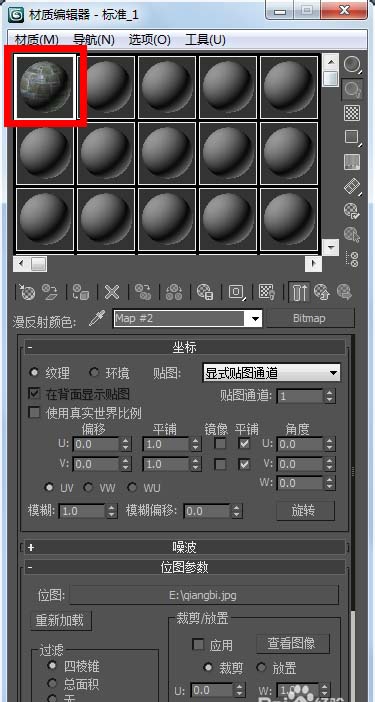The image size is (375, 702).
Task: Enable 使用真实世界比例 checkbox
Action: (34, 412)
